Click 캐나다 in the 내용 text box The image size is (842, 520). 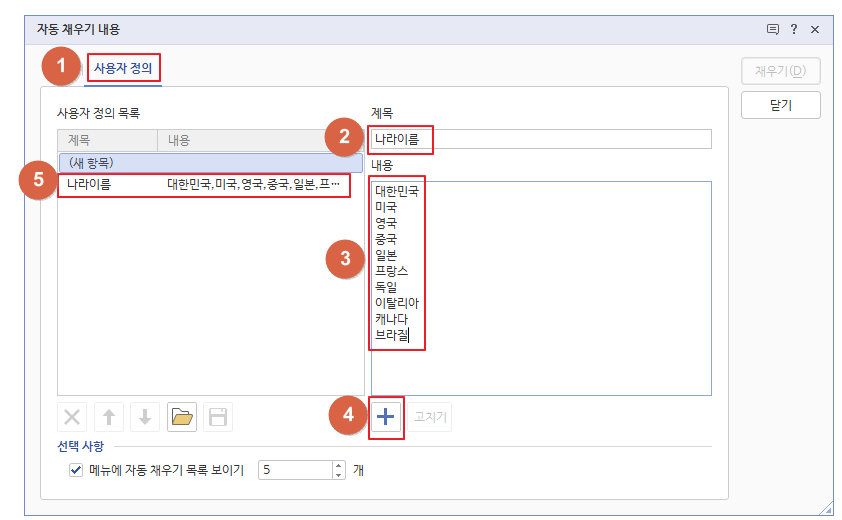click(391, 319)
